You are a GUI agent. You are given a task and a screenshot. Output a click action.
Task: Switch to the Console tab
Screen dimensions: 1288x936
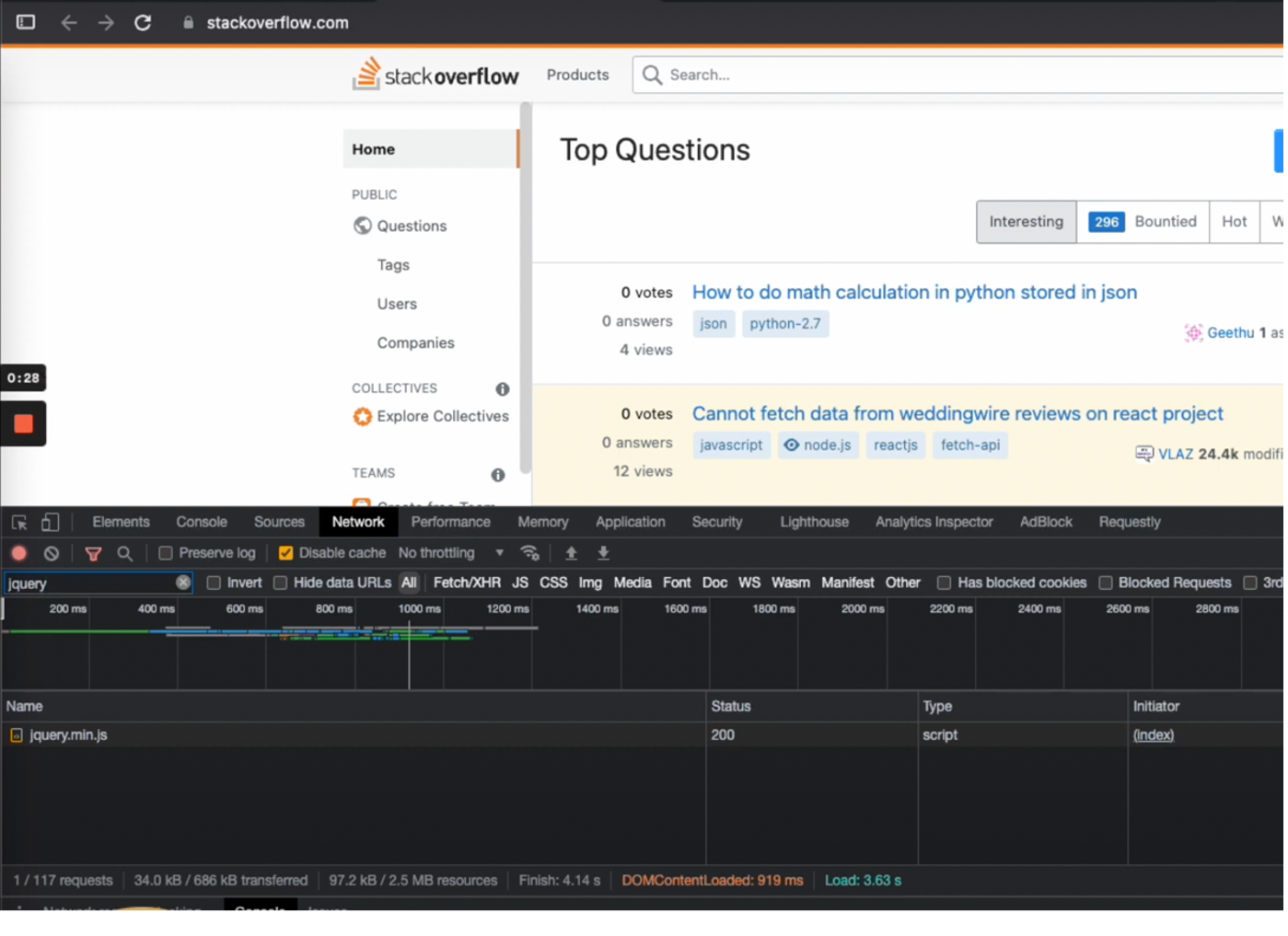coord(202,523)
